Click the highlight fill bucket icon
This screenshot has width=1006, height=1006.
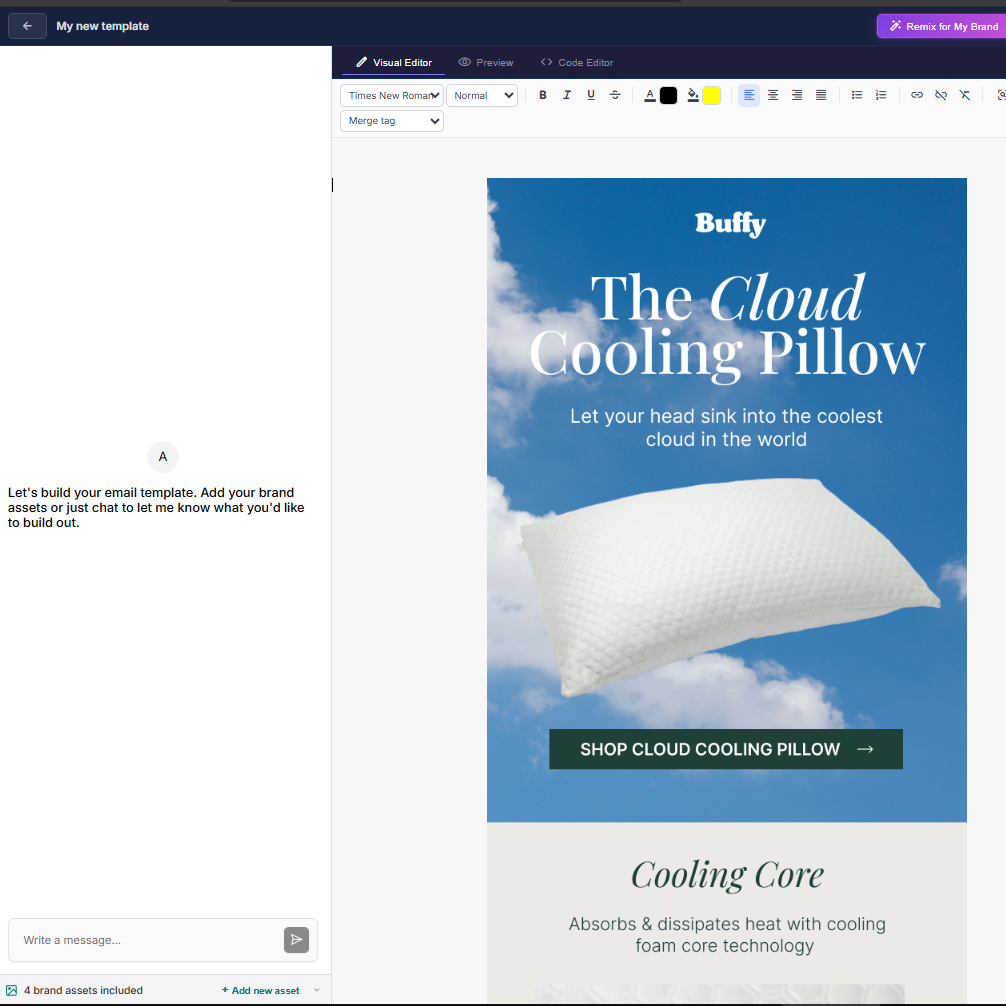click(693, 96)
